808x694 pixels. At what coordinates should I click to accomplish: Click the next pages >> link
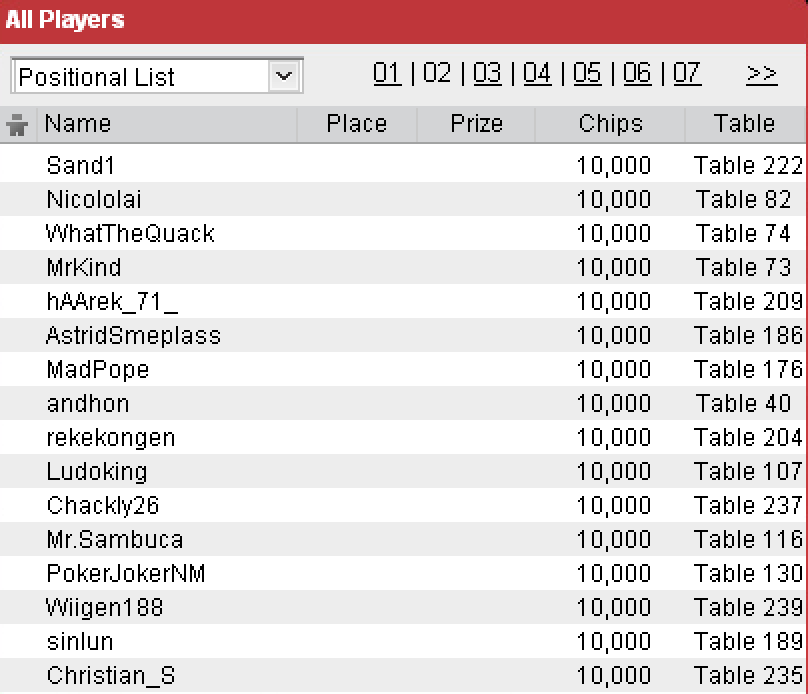point(762,75)
